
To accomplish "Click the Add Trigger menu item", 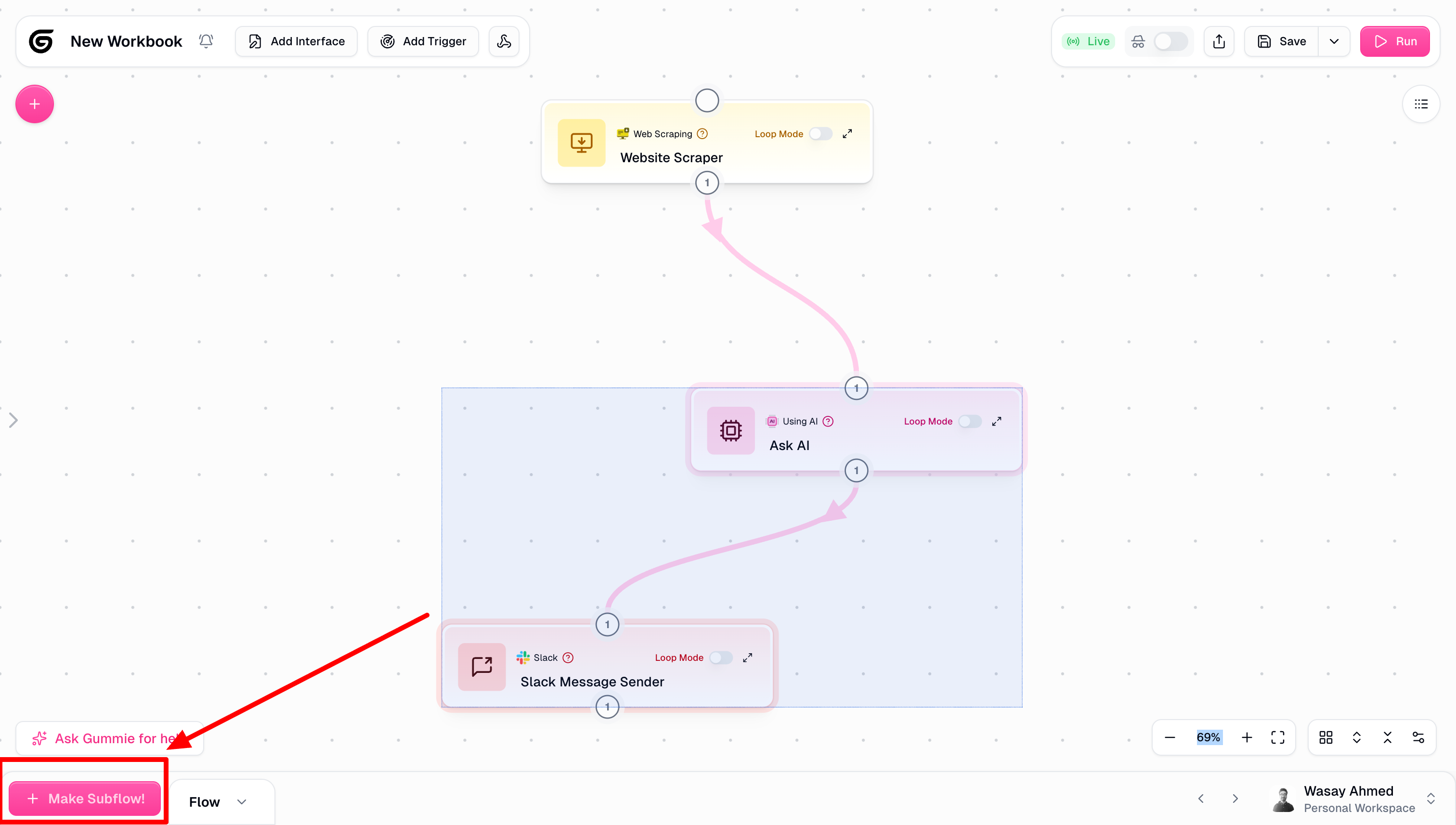I will click(423, 41).
